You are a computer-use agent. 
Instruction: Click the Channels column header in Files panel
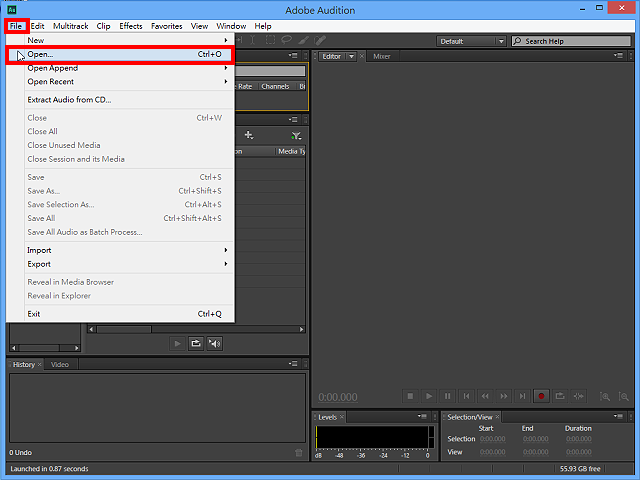[x=276, y=87]
